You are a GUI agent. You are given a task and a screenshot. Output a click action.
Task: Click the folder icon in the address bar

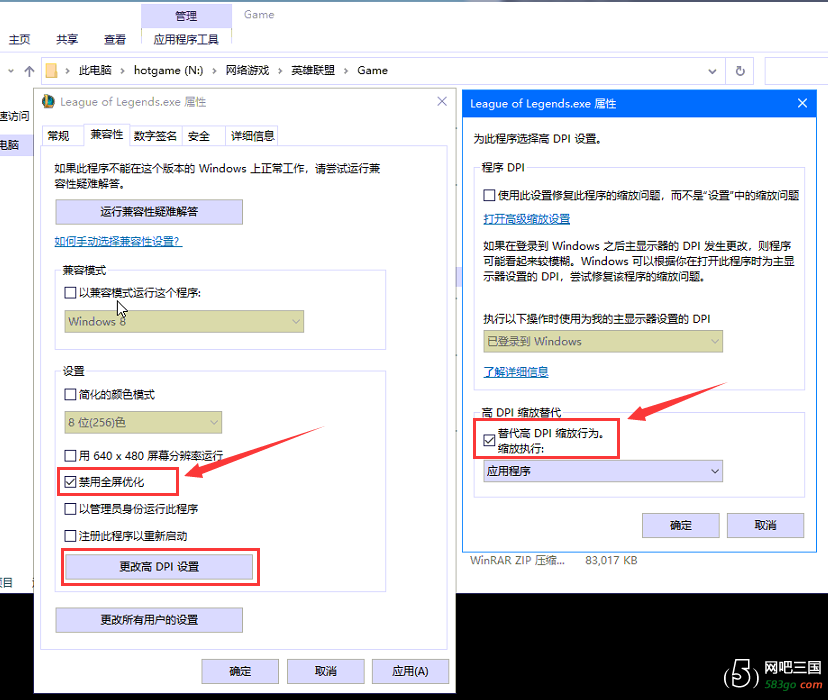(x=51, y=70)
